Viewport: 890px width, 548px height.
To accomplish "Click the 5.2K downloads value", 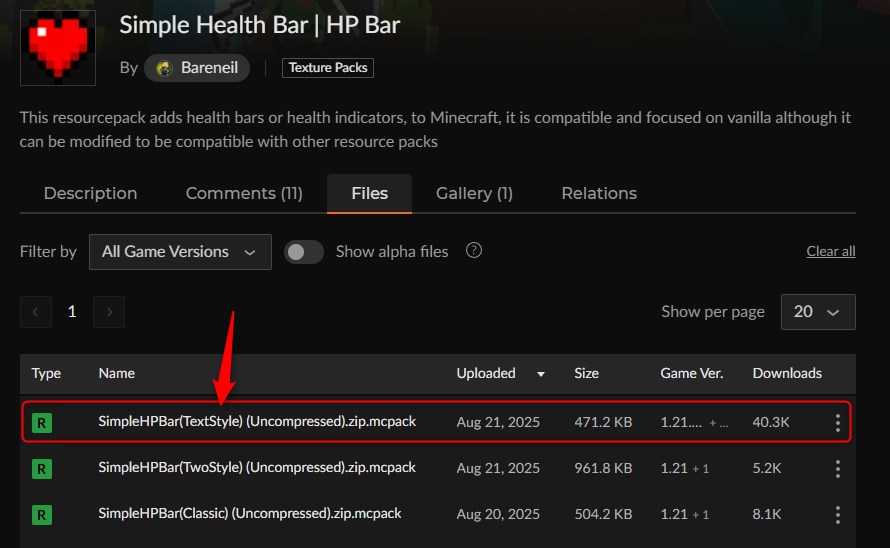I will coord(767,468).
